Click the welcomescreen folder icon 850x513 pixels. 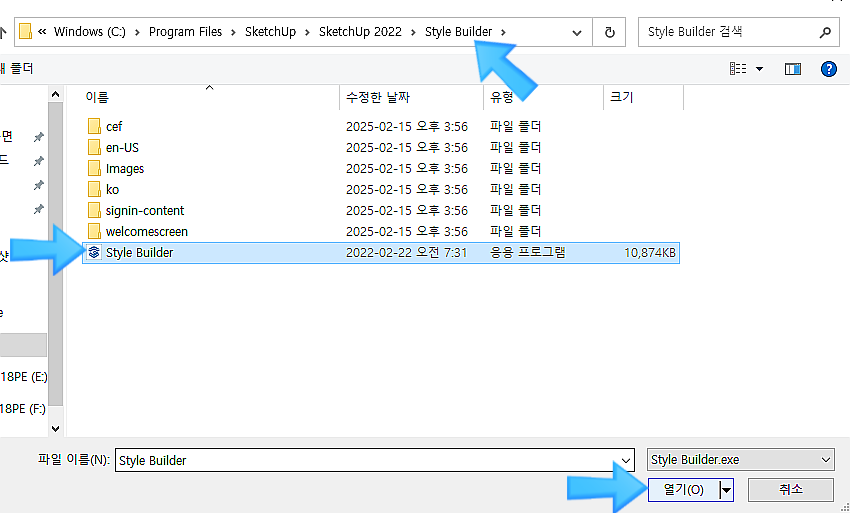(x=94, y=232)
